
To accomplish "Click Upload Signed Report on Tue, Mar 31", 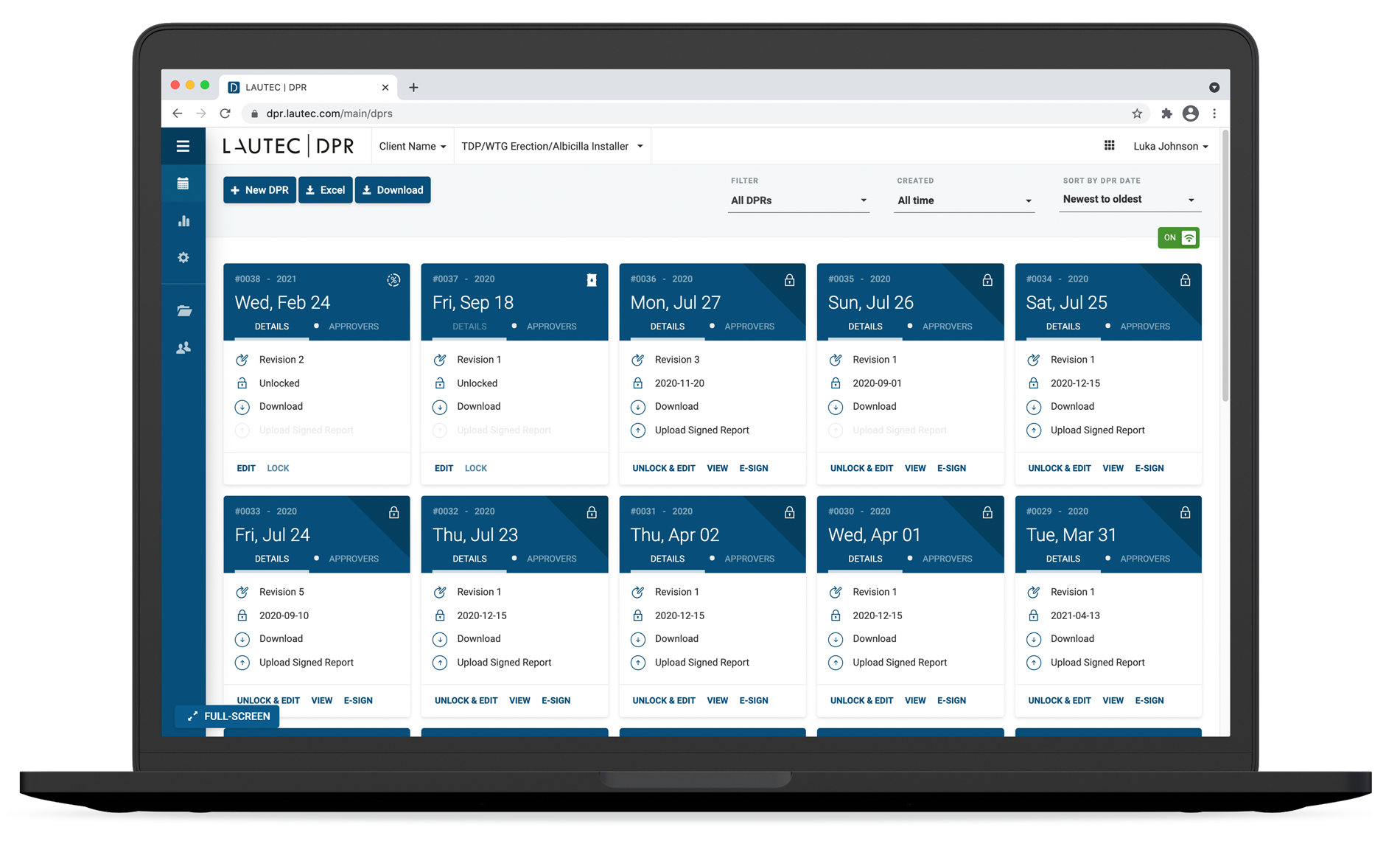I will [x=1097, y=663].
